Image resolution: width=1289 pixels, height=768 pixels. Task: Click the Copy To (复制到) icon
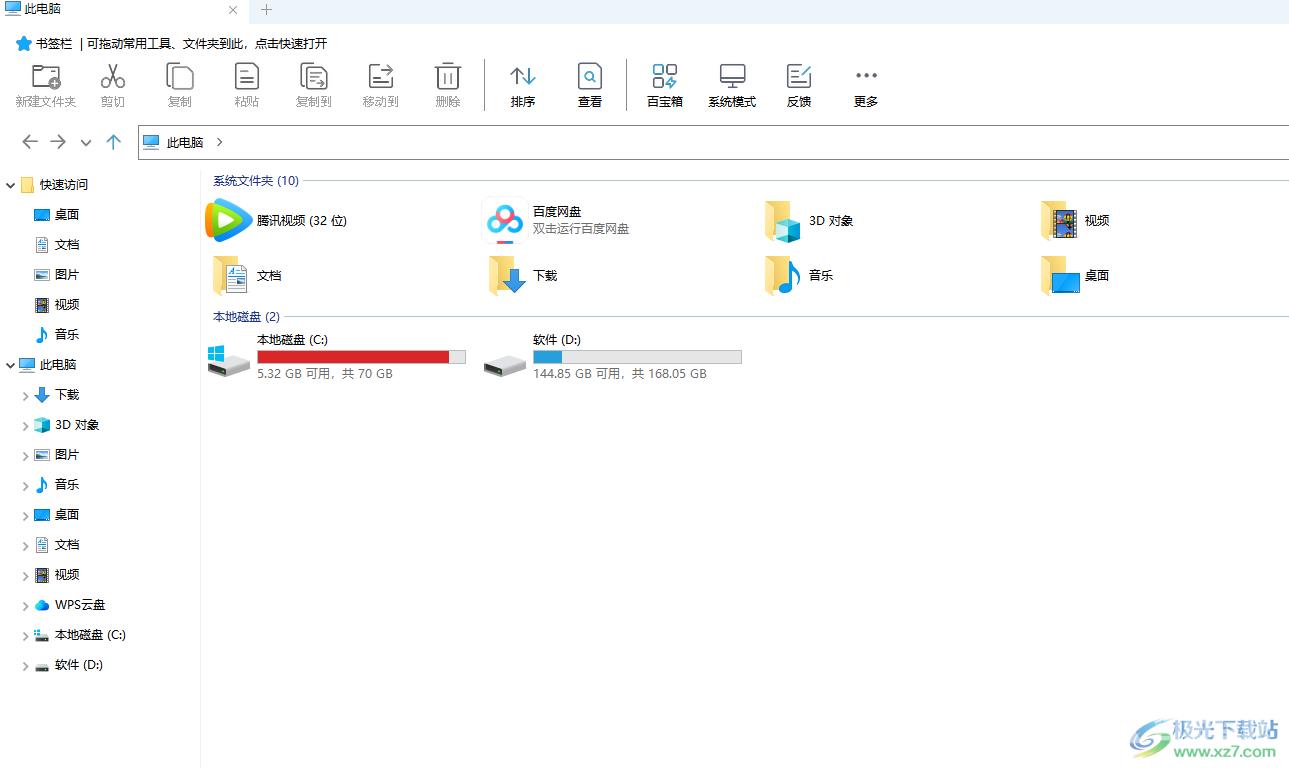314,77
